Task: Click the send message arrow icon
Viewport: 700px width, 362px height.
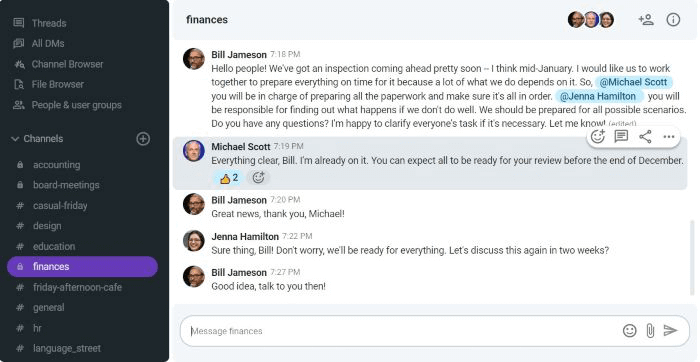Action: click(670, 330)
